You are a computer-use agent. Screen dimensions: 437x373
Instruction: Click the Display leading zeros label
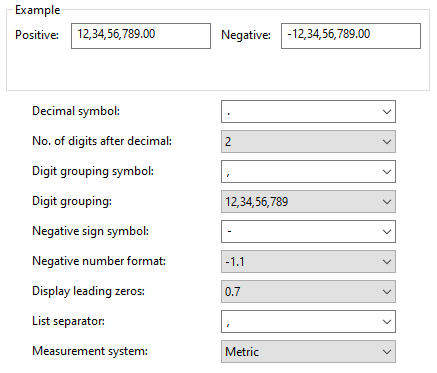click(x=89, y=291)
